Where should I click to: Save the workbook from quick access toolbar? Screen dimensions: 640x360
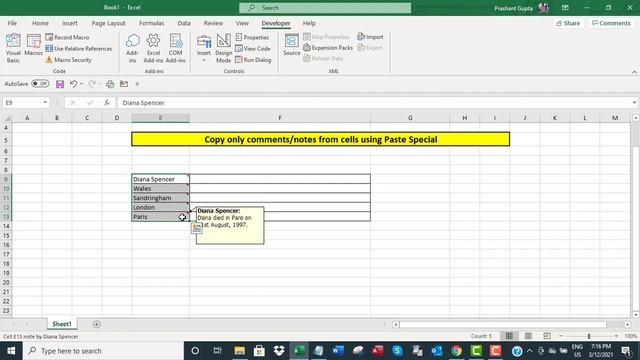pyautogui.click(x=60, y=84)
